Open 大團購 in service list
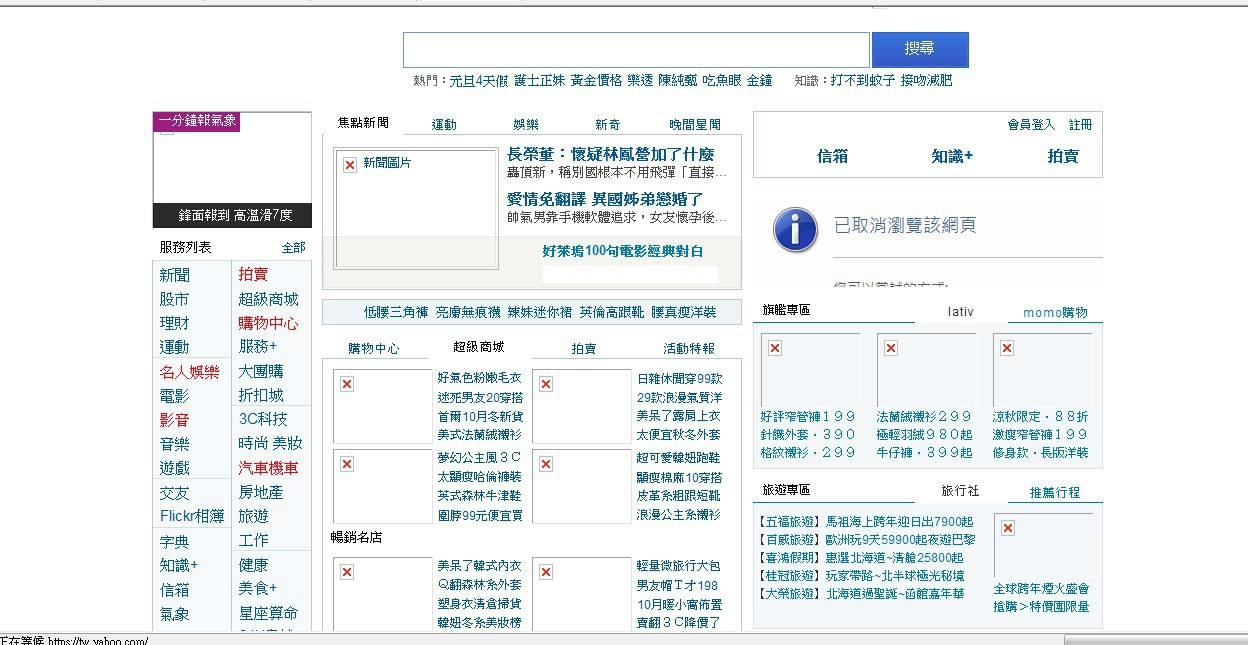This screenshot has height=645, width=1248. 261,371
